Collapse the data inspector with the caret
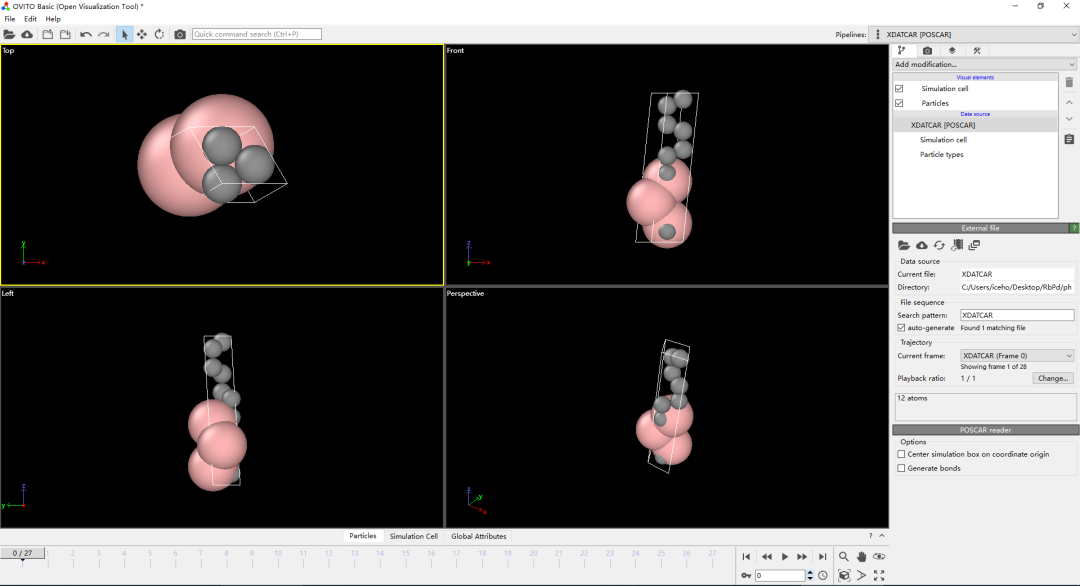The height and width of the screenshot is (586, 1080). point(882,536)
